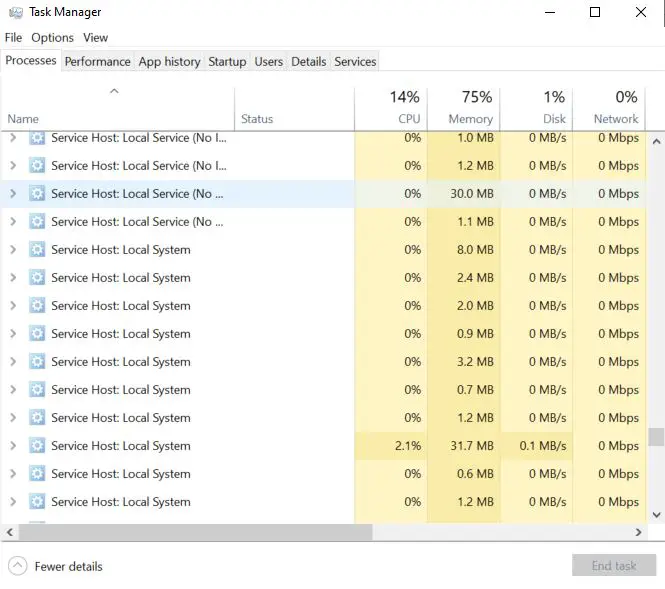
Task: Sort by the 75% Memory column header
Action: click(x=464, y=108)
